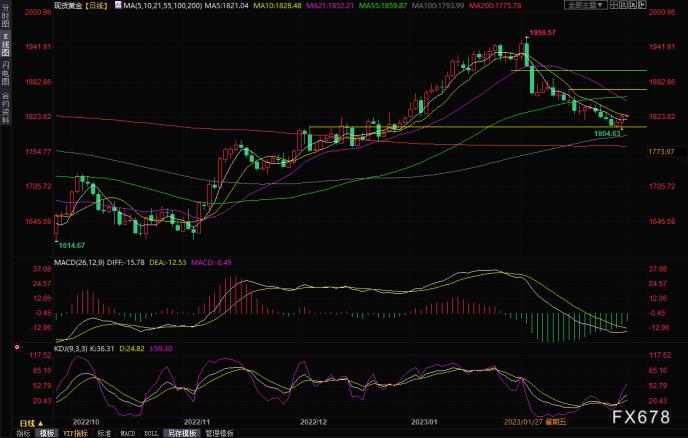688x438 pixels.
Task: Click the MA55:1859.87 value
Action: pyautogui.click(x=383, y=6)
